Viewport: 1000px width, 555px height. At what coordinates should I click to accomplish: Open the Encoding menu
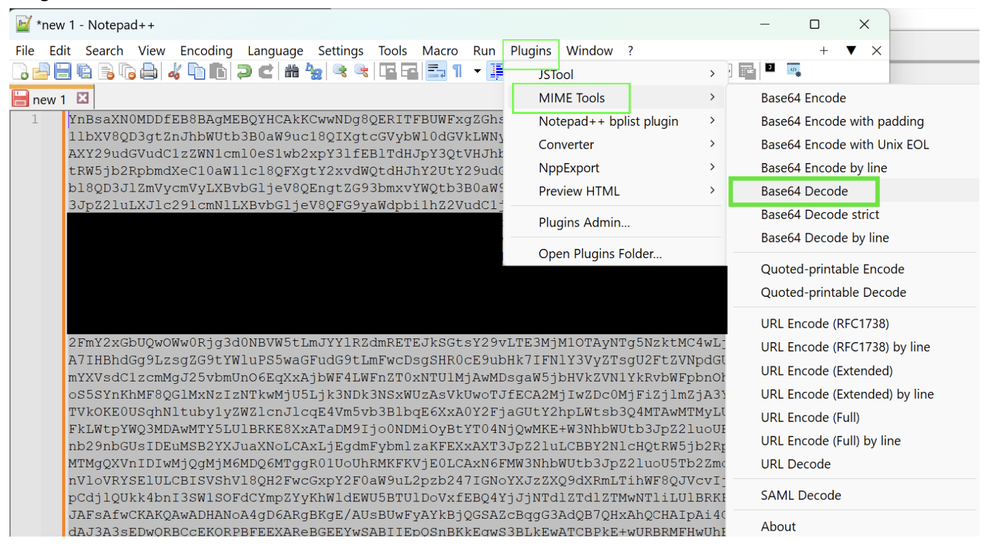[x=206, y=50]
